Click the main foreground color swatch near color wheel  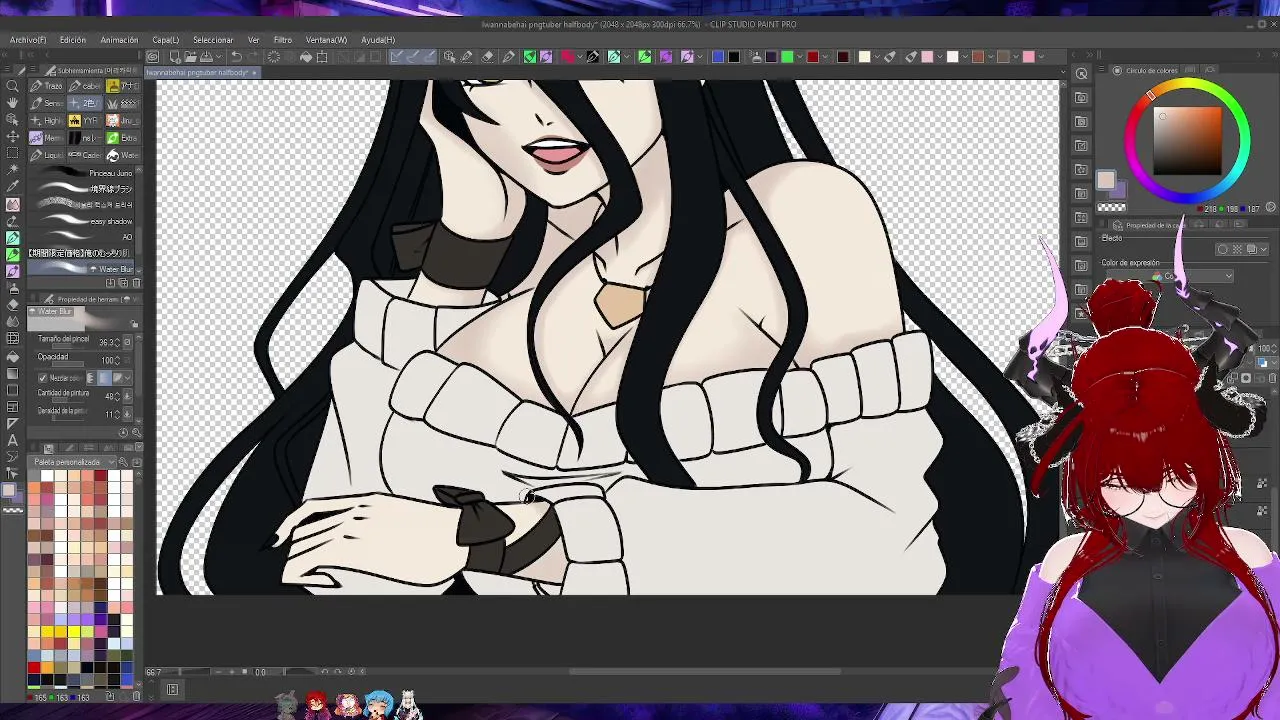click(x=1105, y=180)
